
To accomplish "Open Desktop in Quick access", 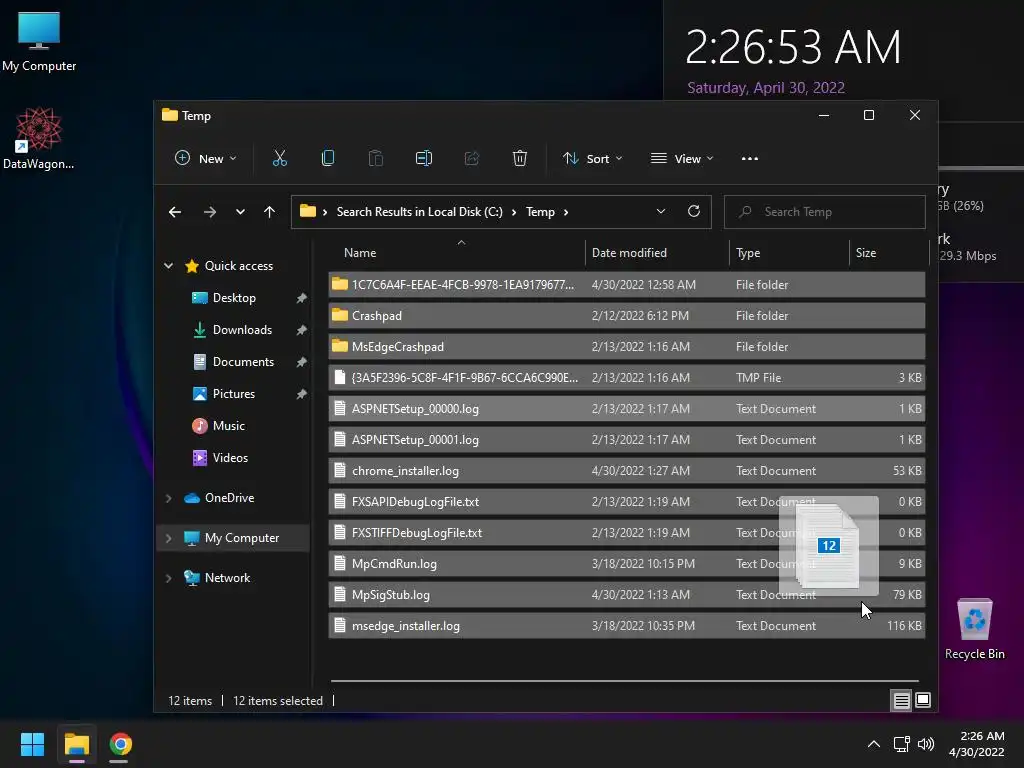I will coord(234,298).
